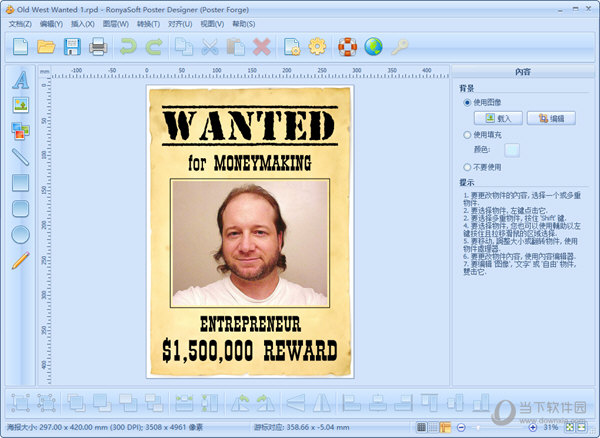
Task: Toggle the dark grid display icon
Action: 421,427
